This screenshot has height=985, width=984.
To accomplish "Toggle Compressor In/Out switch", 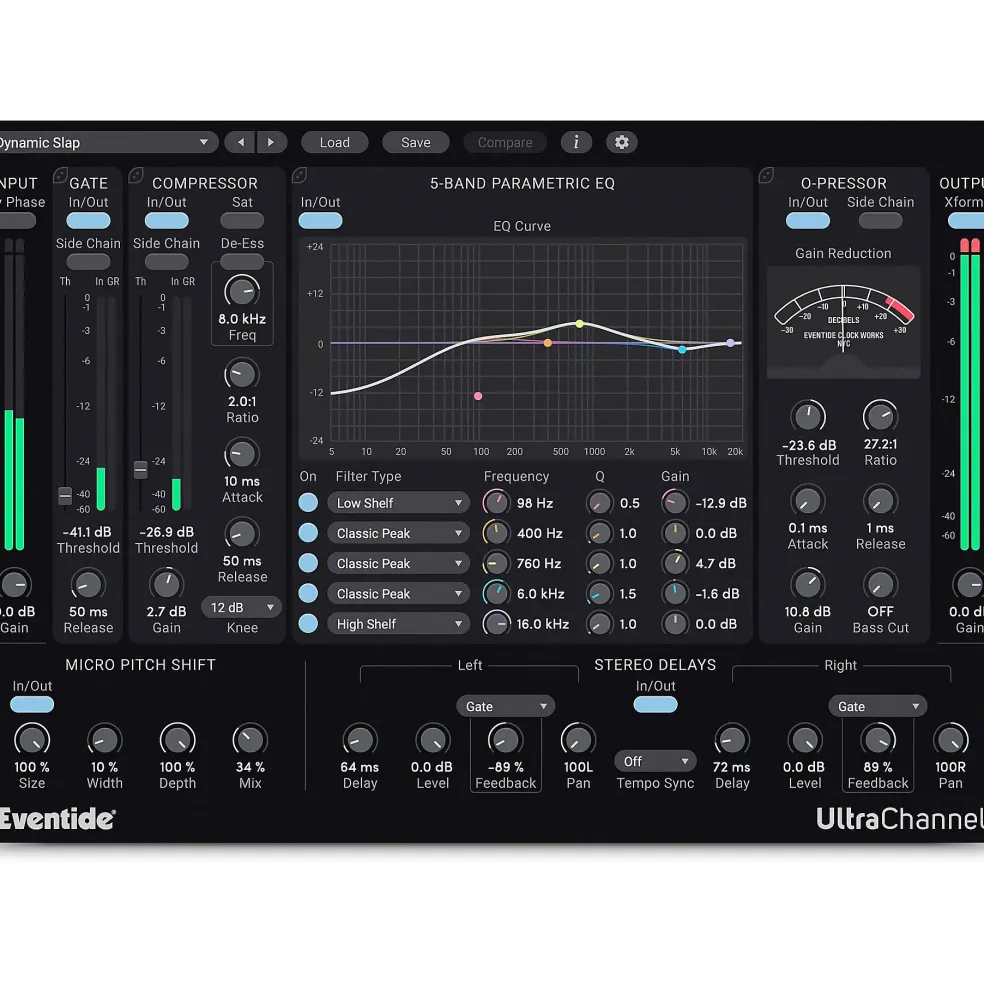I will coord(167,220).
